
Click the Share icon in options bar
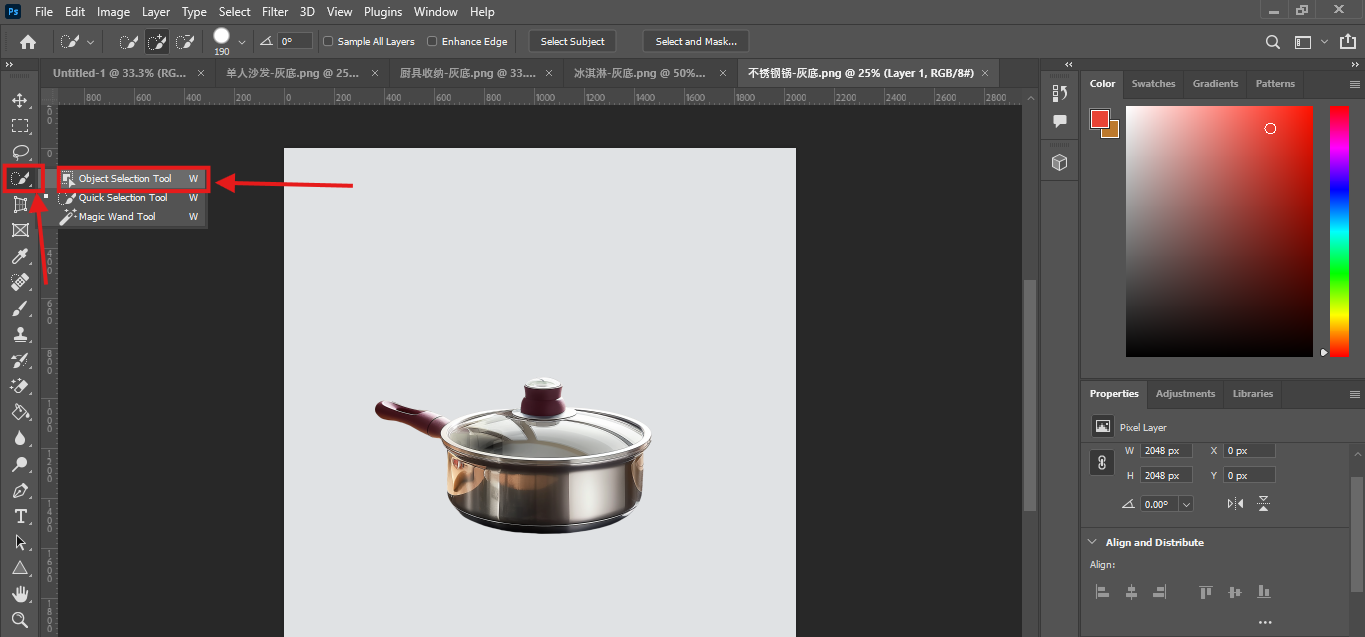coord(1350,42)
